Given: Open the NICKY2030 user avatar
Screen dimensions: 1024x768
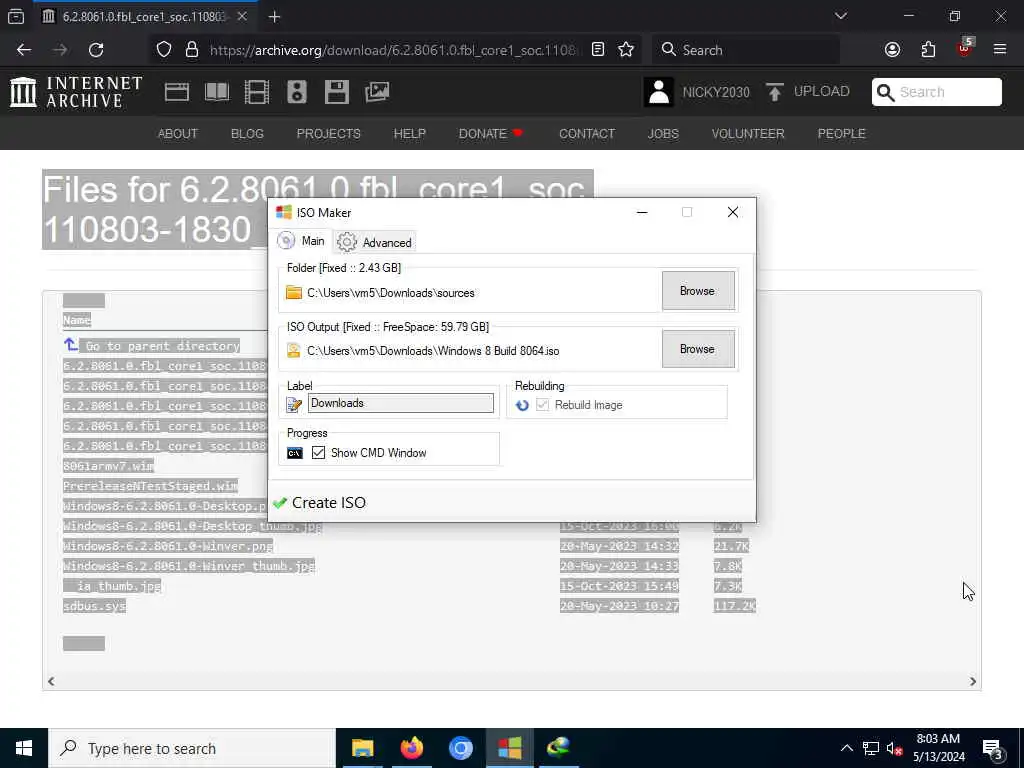Looking at the screenshot, I should coord(659,92).
